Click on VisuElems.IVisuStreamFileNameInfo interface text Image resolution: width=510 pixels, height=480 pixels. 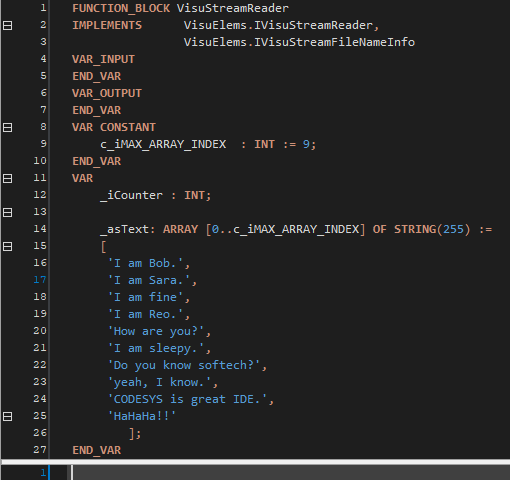(x=299, y=42)
